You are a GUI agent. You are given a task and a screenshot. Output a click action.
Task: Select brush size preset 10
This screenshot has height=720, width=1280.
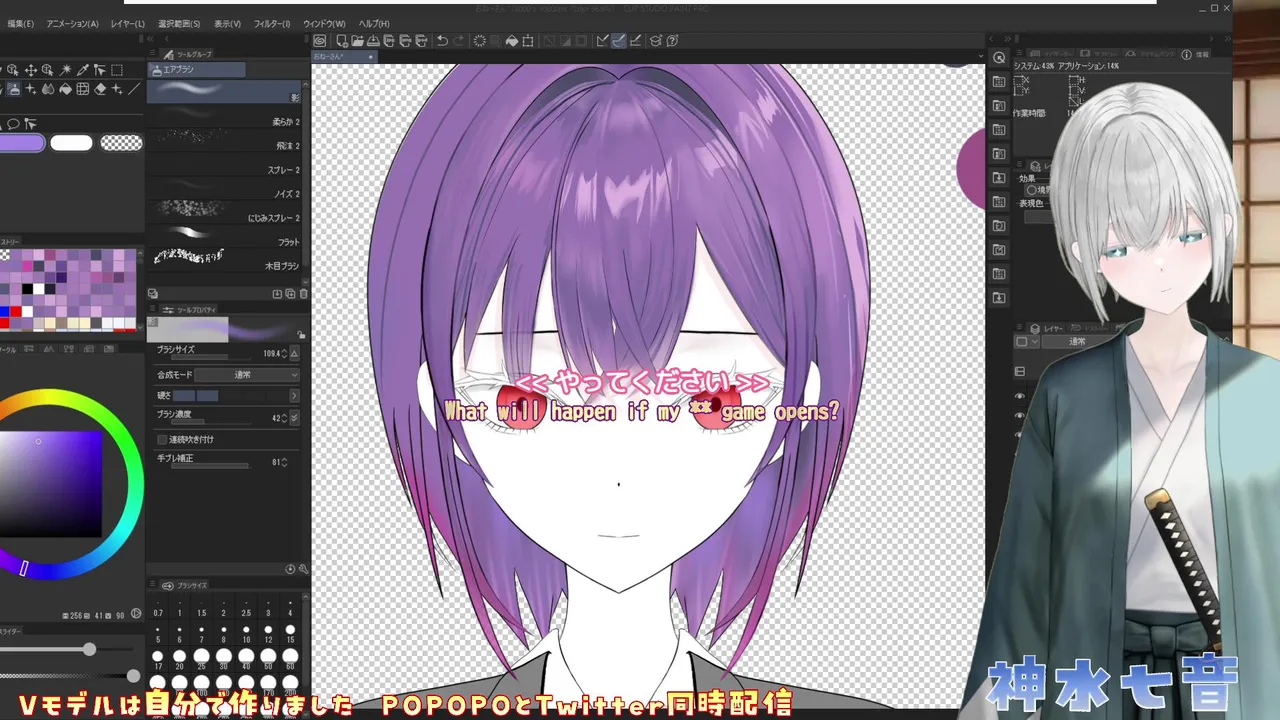point(246,635)
